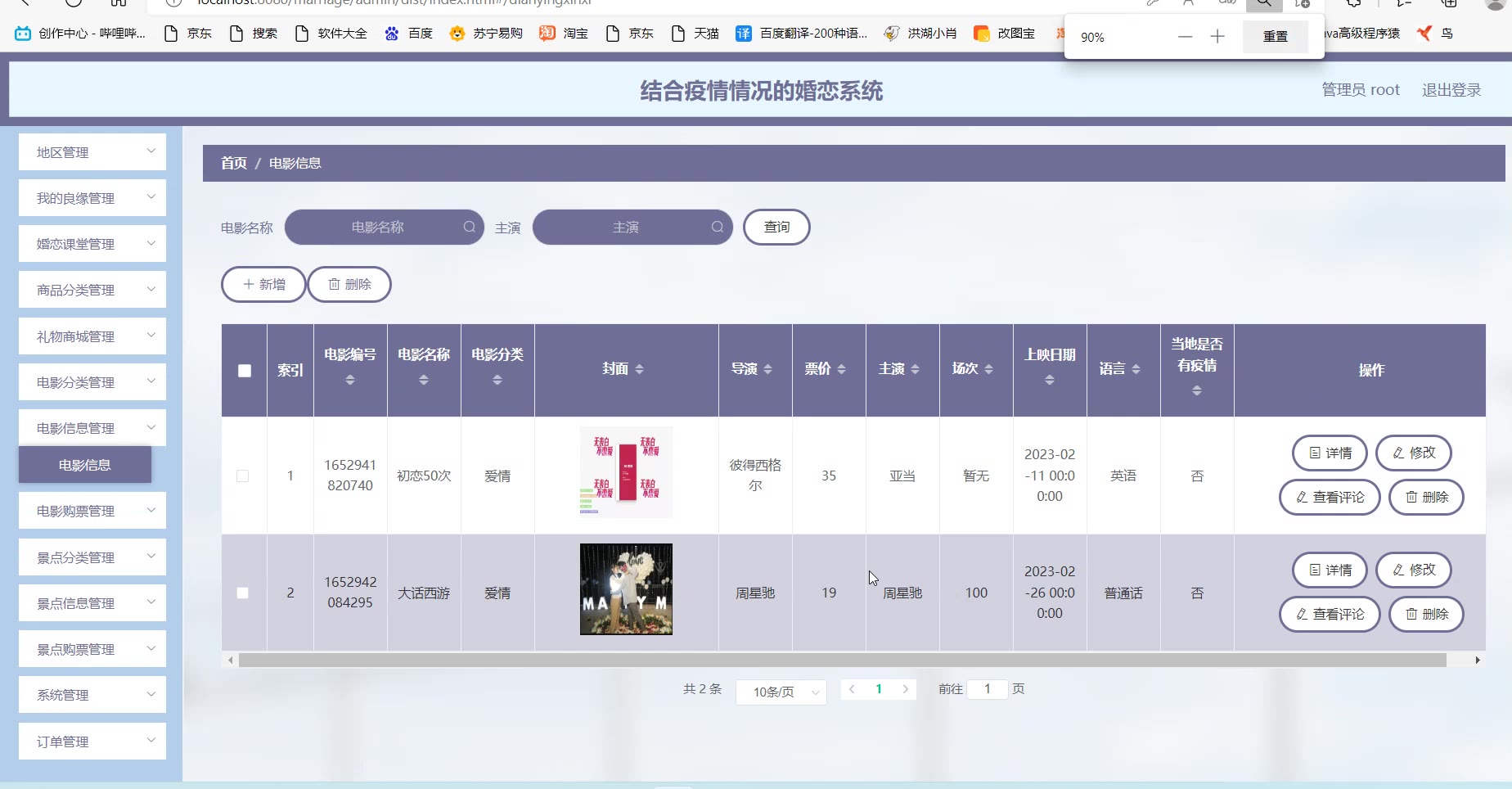Click 退出登录 link
The width and height of the screenshot is (1512, 789).
click(1451, 90)
